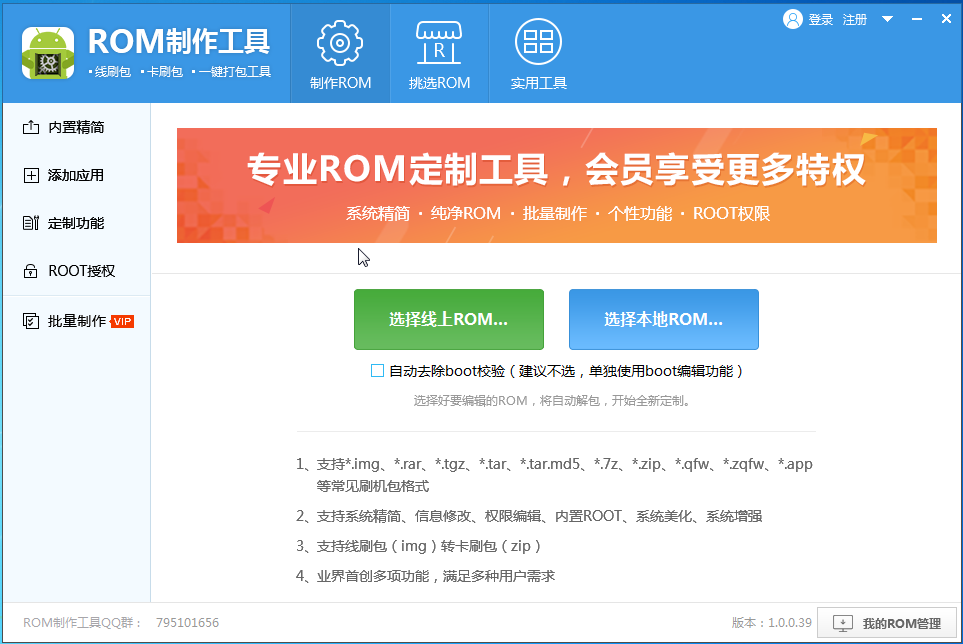The height and width of the screenshot is (644, 963).
Task: Click the 添加应用 plus icon
Action: [31, 176]
